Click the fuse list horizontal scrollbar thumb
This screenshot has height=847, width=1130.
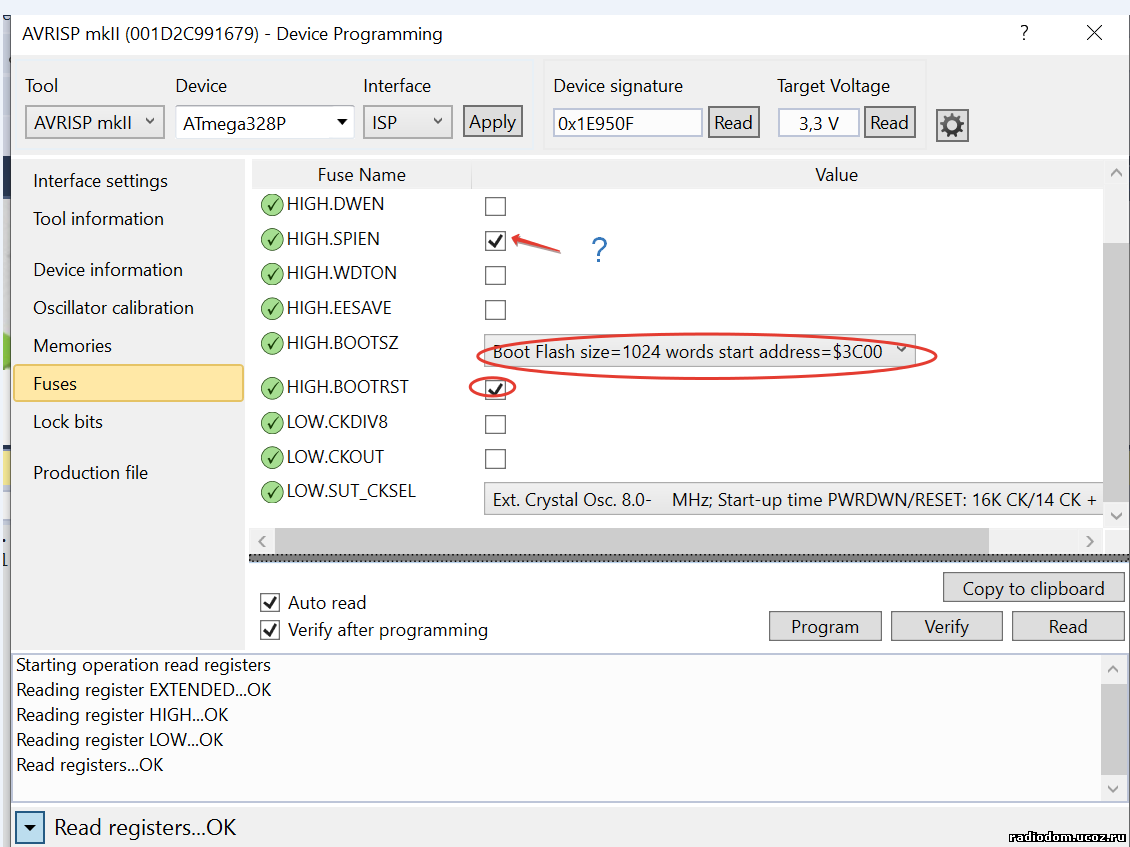(632, 541)
